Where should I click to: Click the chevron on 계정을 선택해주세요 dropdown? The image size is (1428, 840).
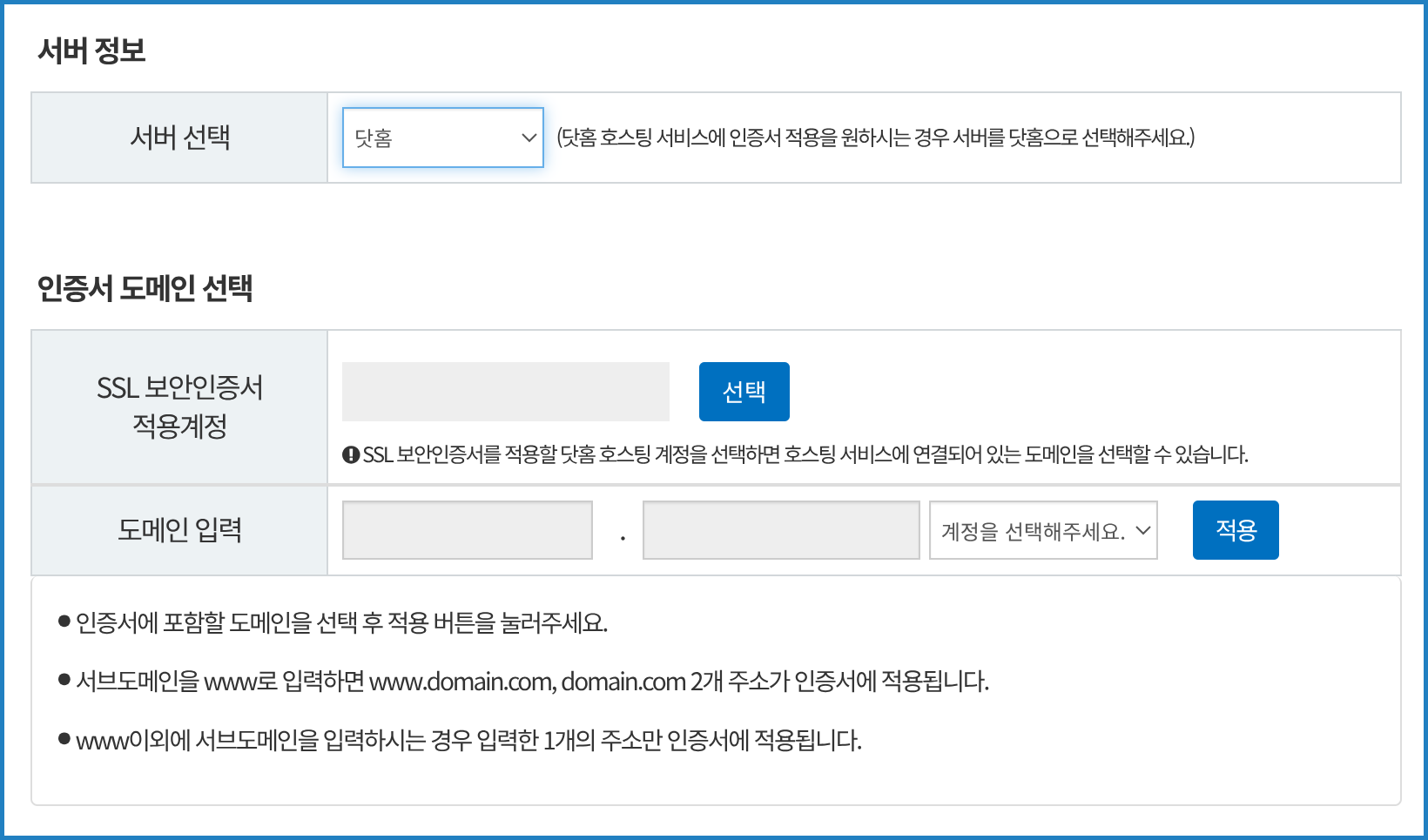coord(1142,530)
